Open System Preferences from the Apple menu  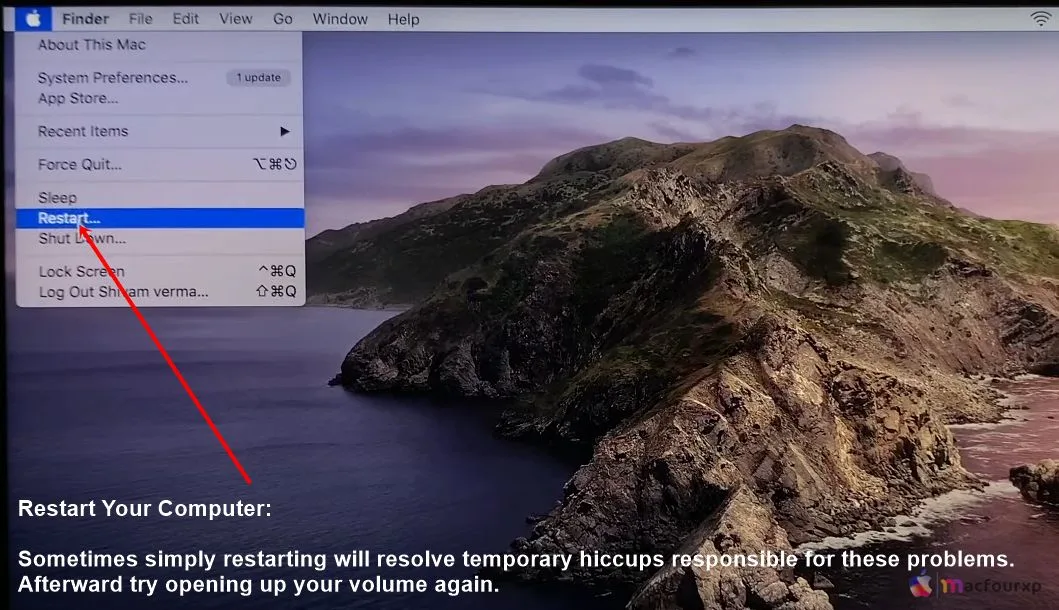tap(159, 78)
